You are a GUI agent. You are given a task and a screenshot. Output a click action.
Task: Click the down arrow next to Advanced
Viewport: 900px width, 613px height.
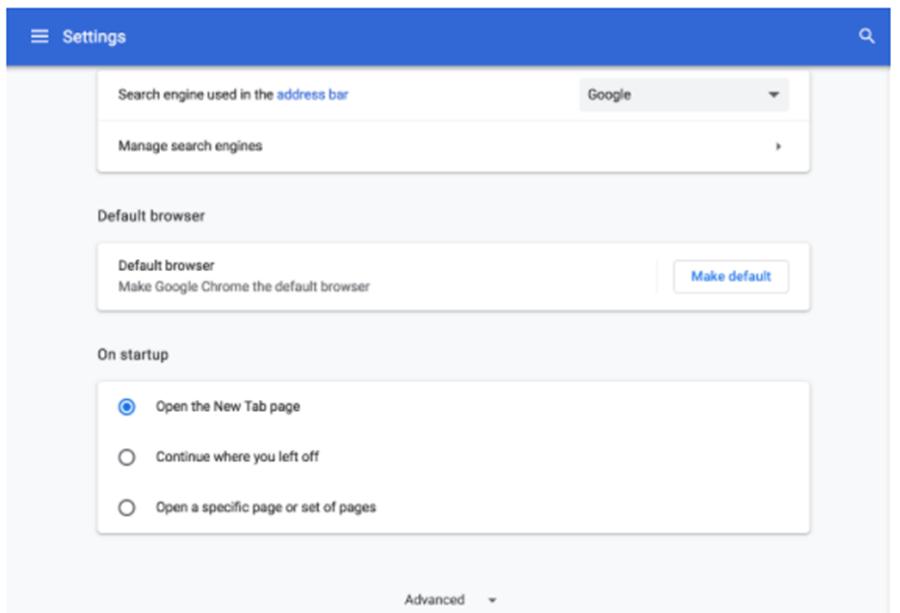492,600
